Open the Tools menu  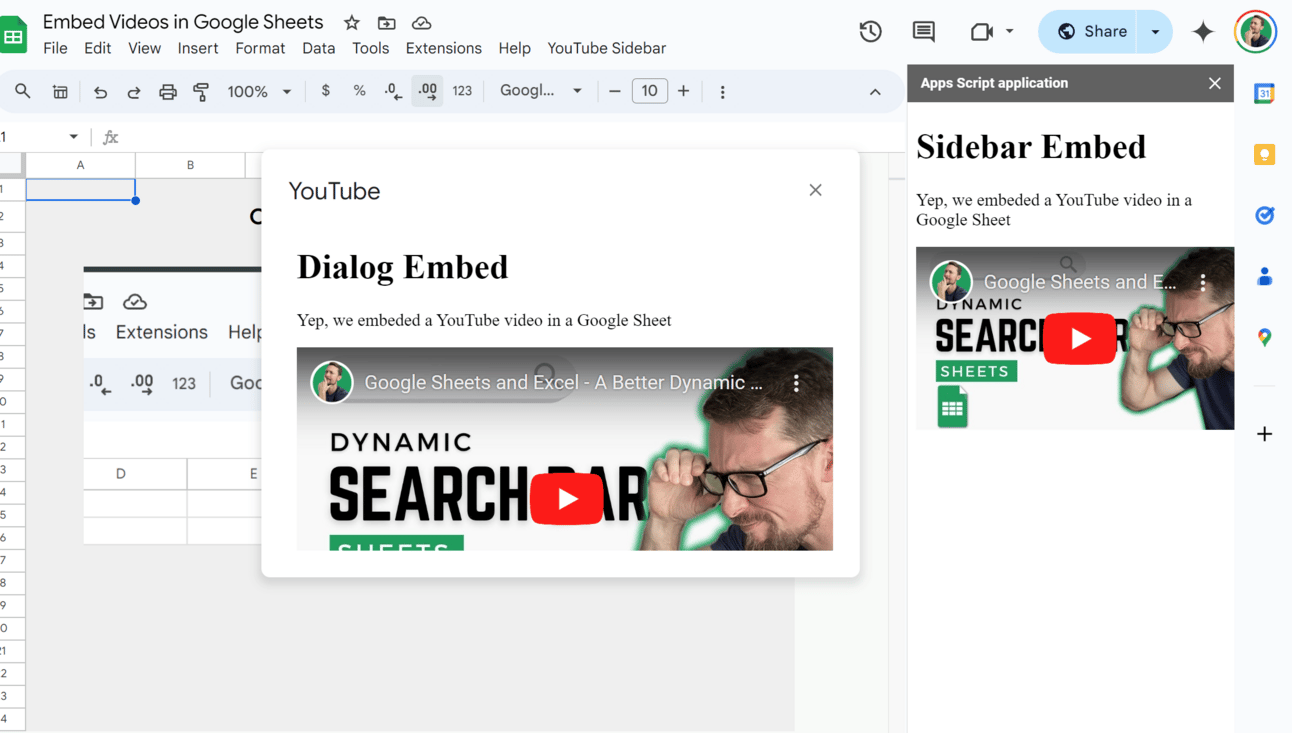click(x=370, y=48)
